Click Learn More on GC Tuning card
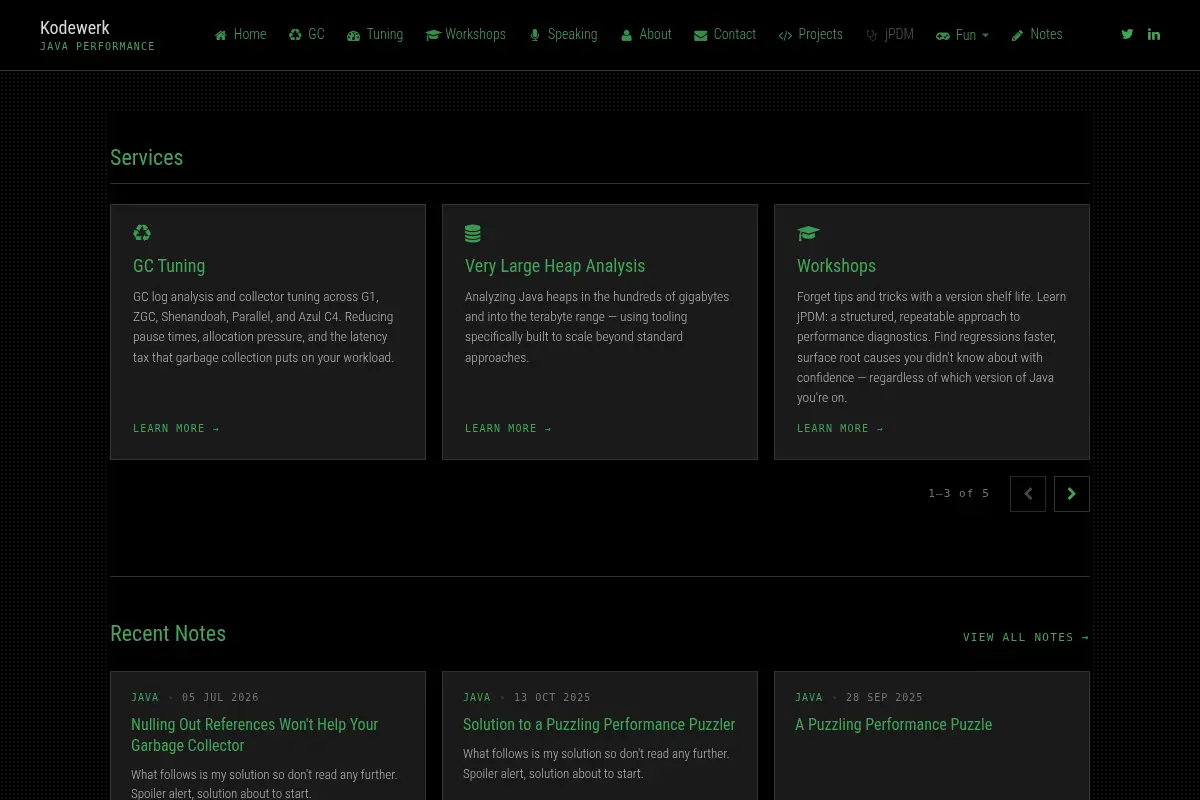The image size is (1200, 800). tap(176, 428)
